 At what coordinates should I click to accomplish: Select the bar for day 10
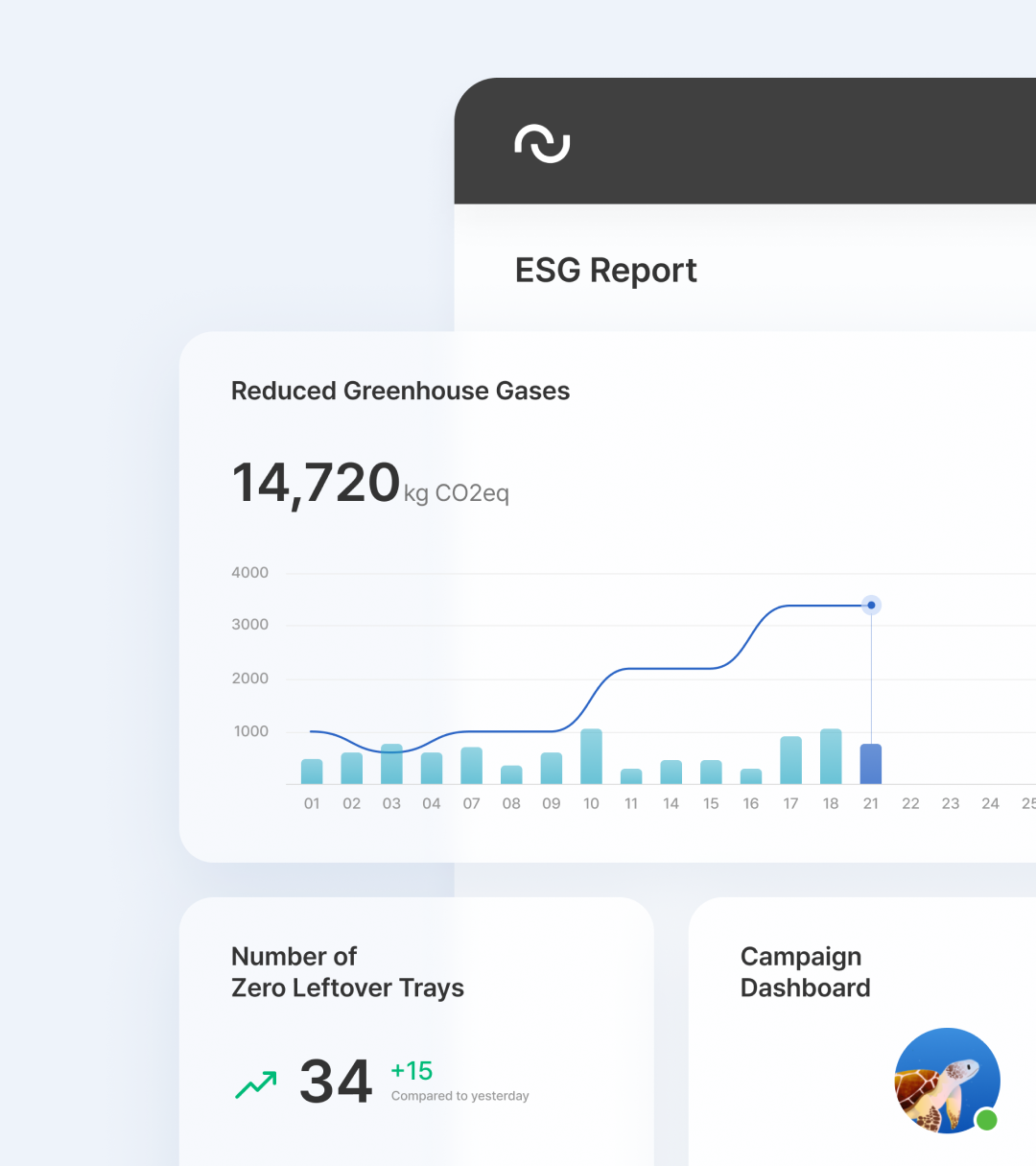(x=591, y=756)
